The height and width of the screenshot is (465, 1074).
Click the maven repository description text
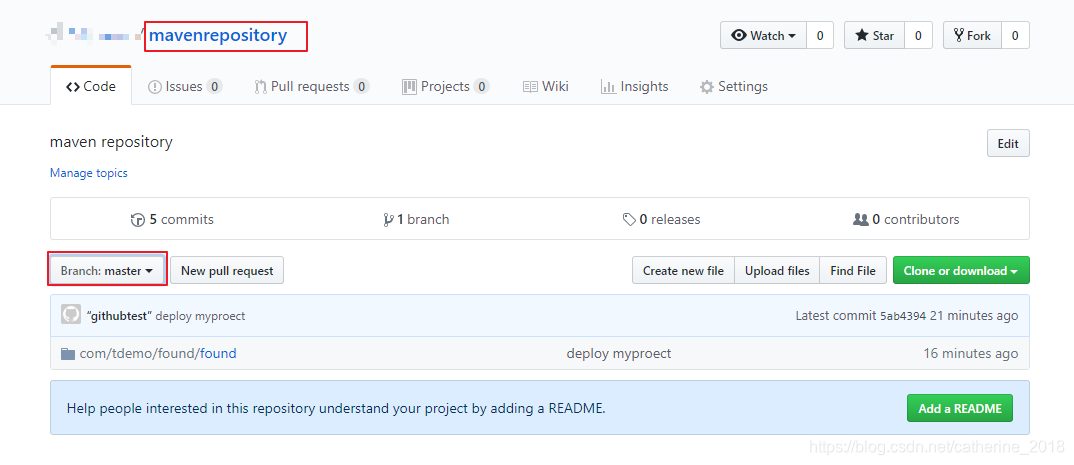click(111, 142)
